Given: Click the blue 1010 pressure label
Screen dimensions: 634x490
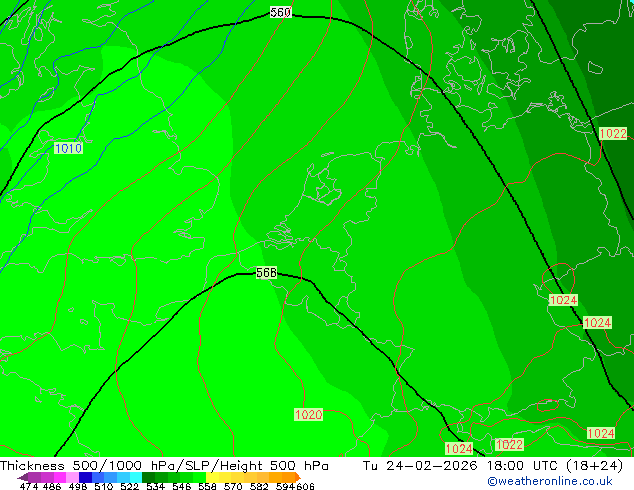Looking at the screenshot, I should 68,148.
